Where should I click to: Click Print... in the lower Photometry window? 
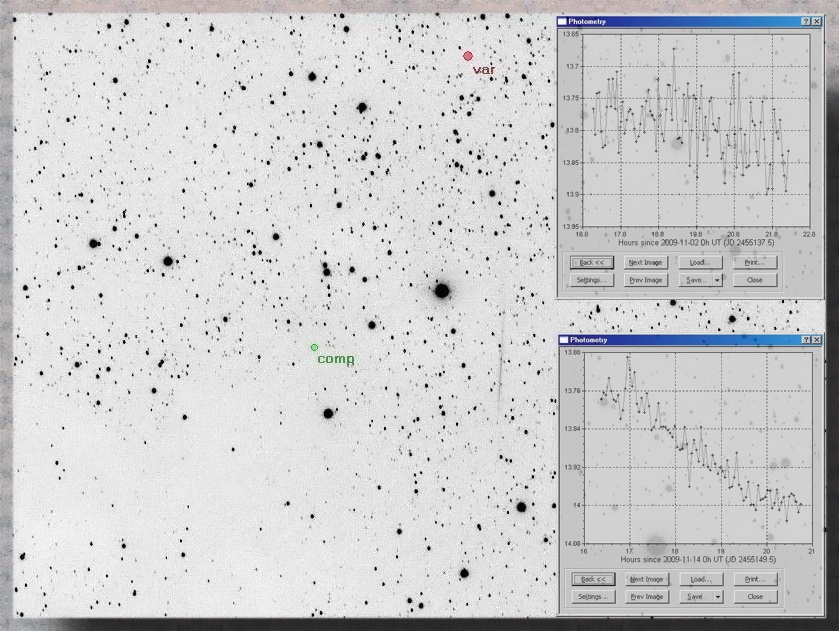tap(755, 579)
